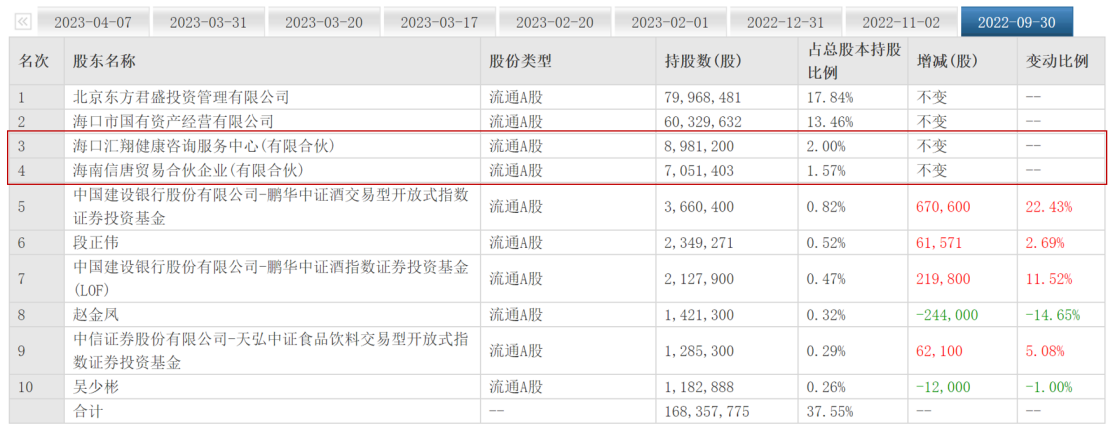Select shareholder 海南信唐贸易合伙企业(有限合伙)
This screenshot has height=429, width=1113.
pos(188,170)
